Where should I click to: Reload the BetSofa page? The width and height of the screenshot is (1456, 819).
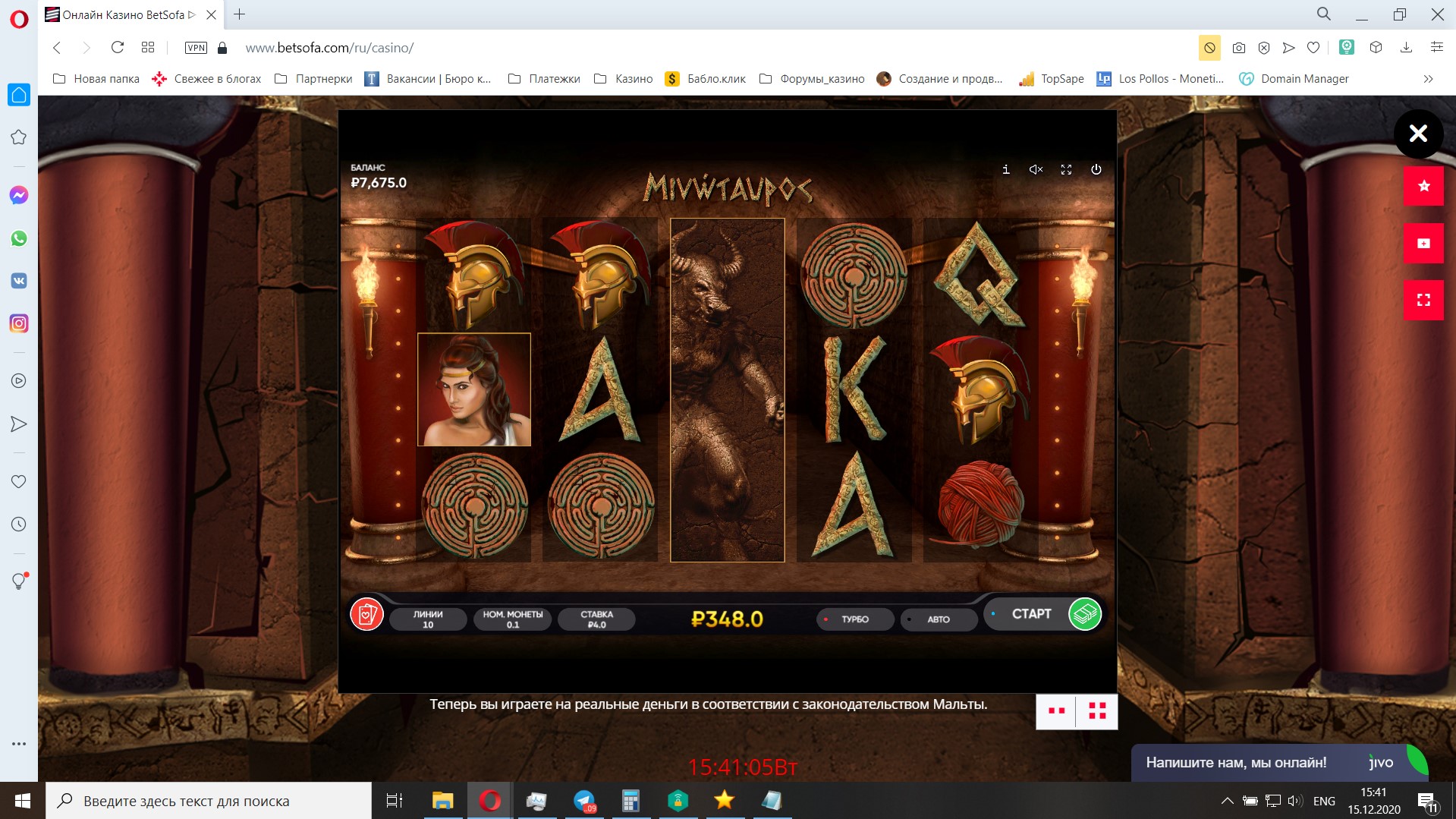(118, 48)
